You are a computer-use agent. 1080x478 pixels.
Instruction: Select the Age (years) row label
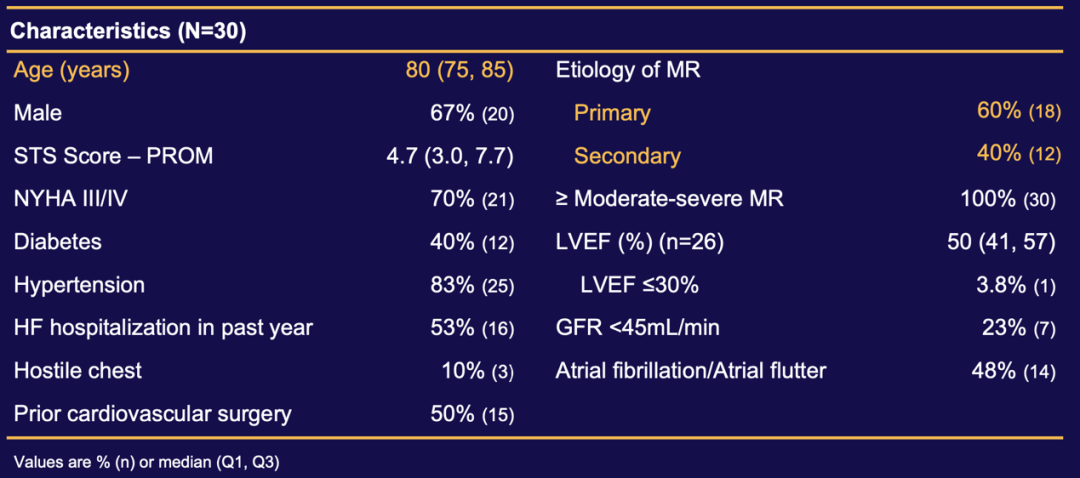[72, 70]
